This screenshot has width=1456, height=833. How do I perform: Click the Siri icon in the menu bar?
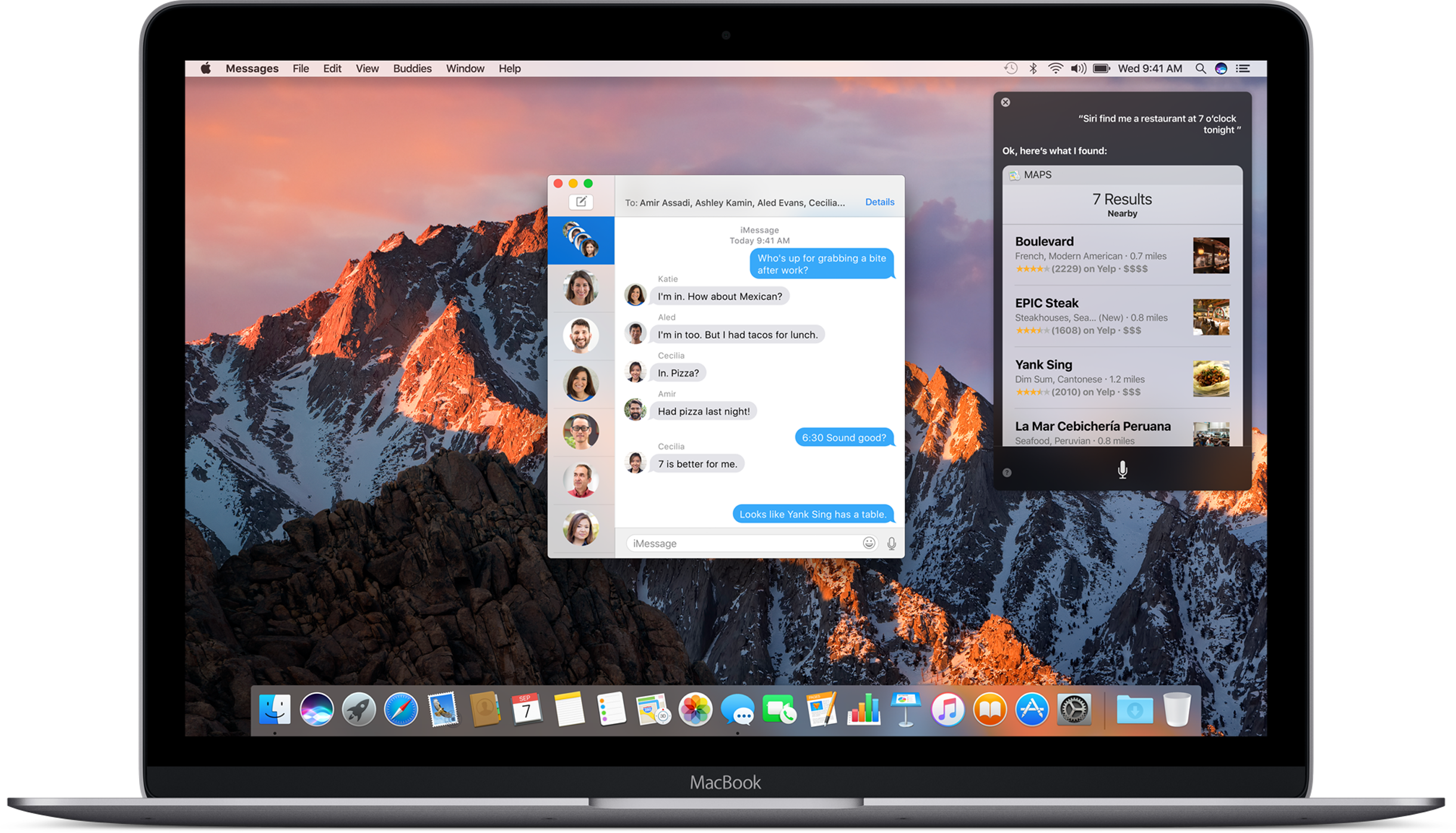[x=1222, y=68]
